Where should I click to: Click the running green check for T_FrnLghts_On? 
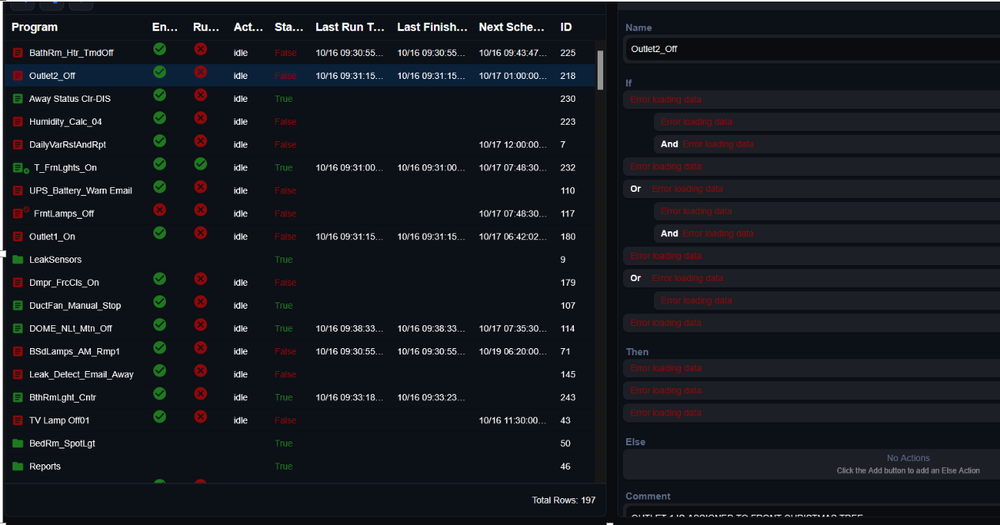click(x=200, y=164)
